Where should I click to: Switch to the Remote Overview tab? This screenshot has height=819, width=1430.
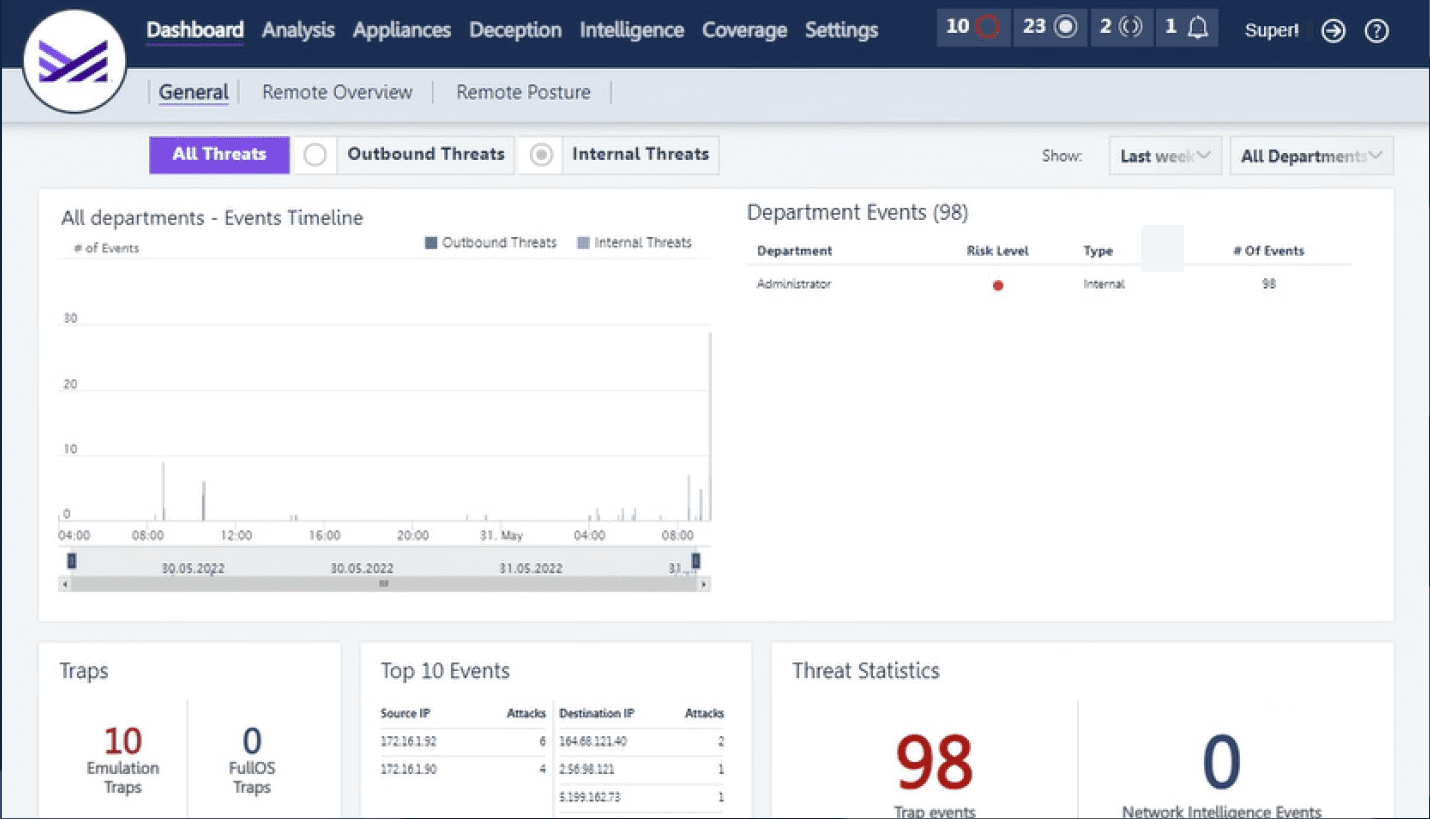(337, 92)
